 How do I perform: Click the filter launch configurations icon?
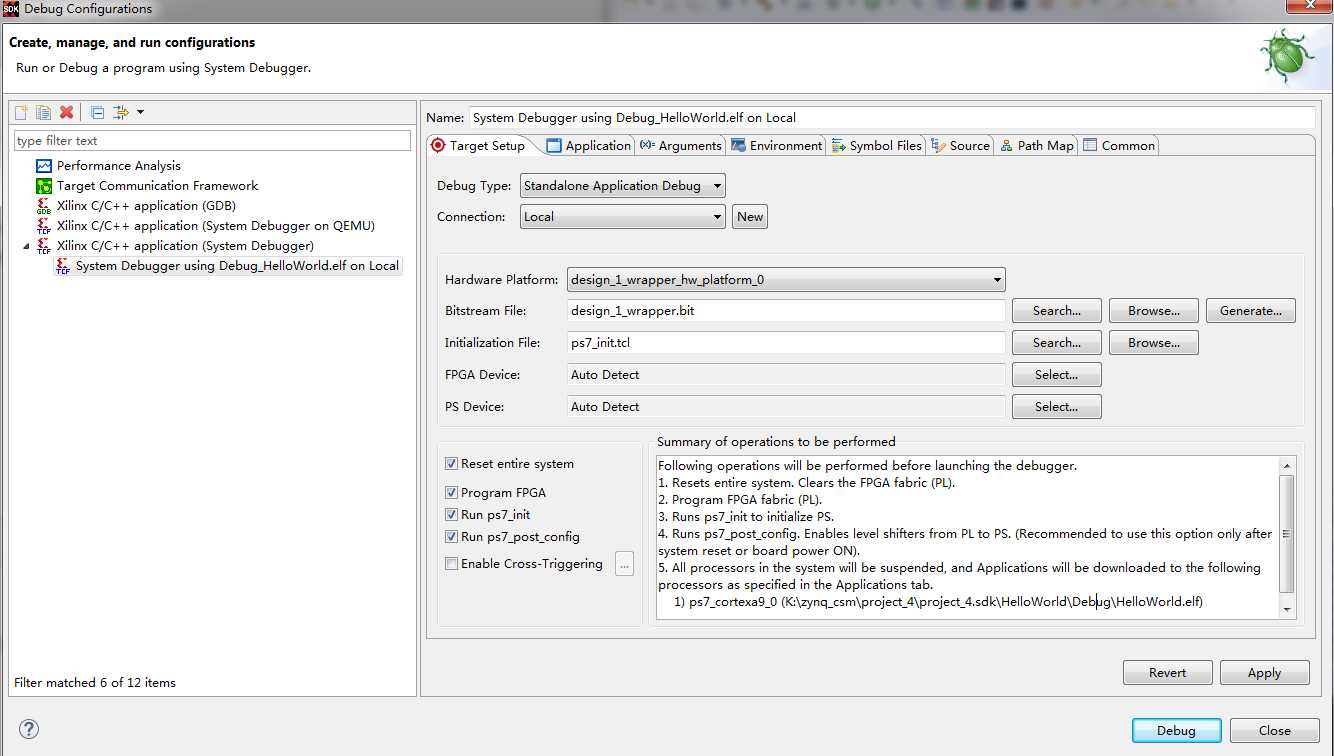121,112
